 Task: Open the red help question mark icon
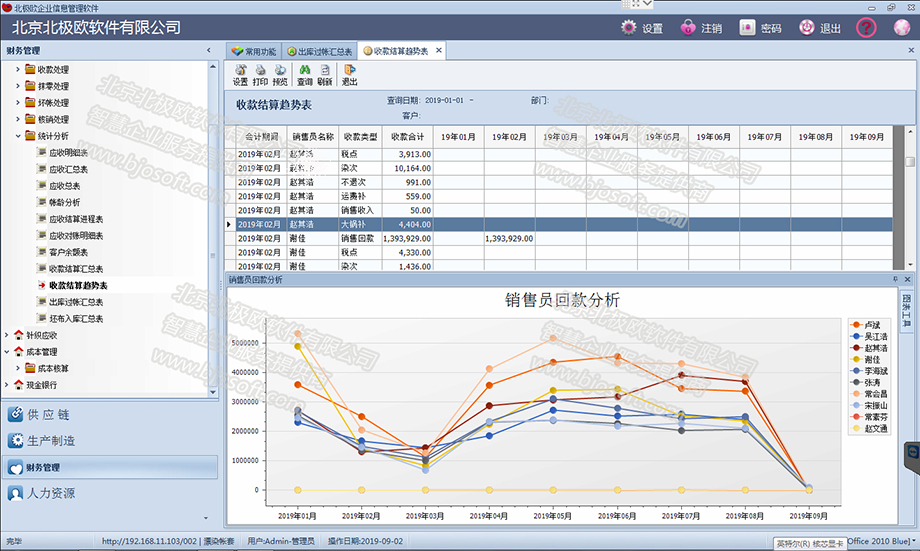pos(866,28)
